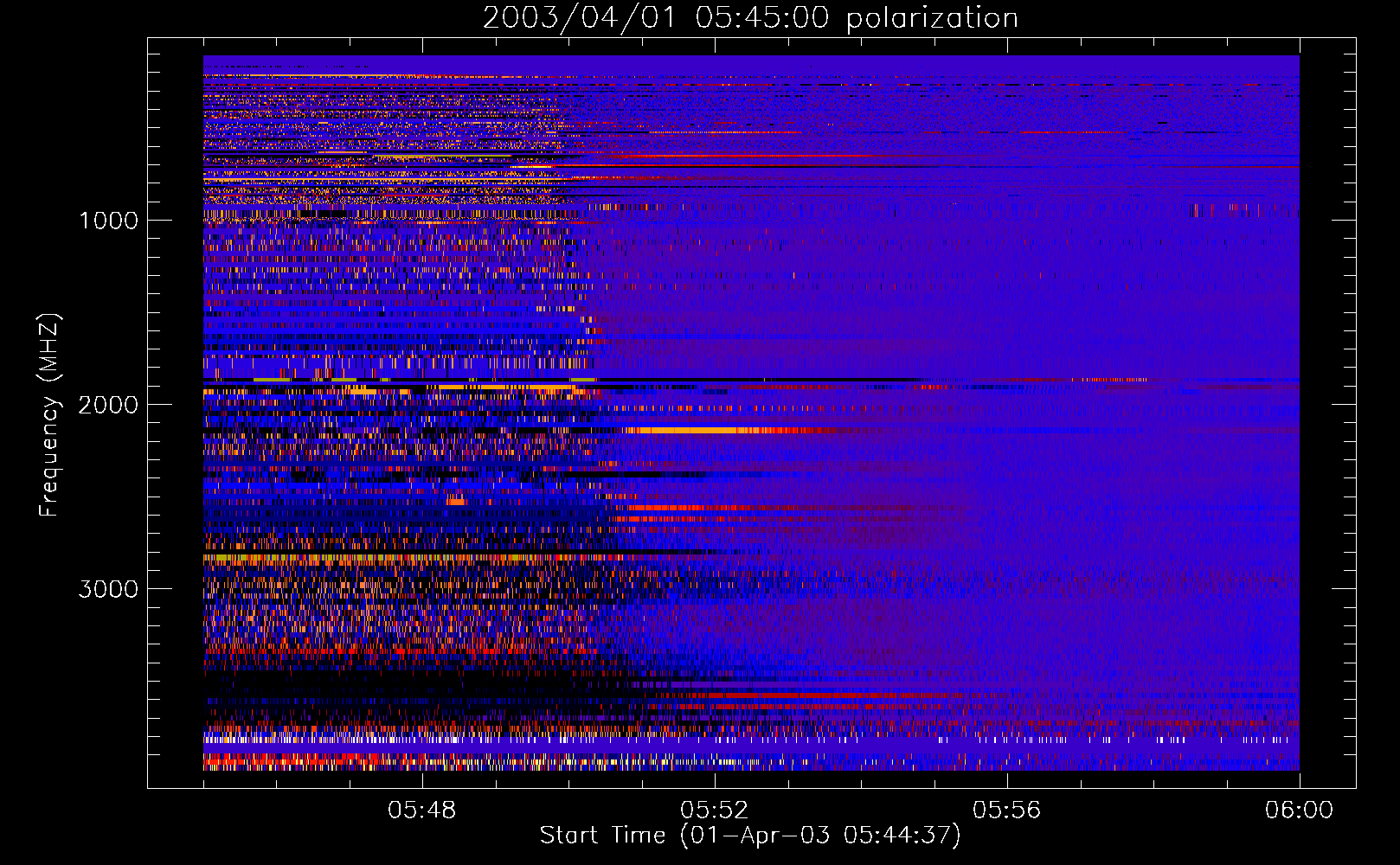1400x865 pixels.
Task: Click the 'Start Time (01-Apr-03 05:44:37)' axis title
Action: click(x=750, y=836)
